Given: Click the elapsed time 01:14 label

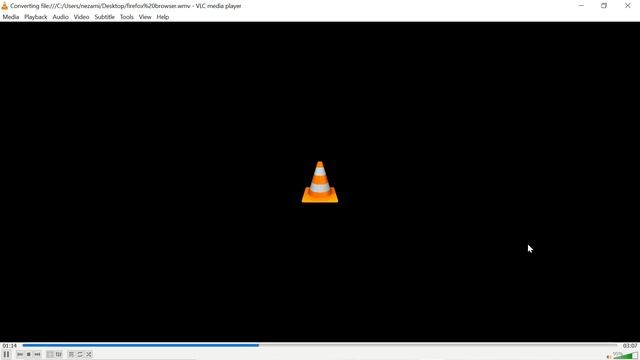Looking at the screenshot, I should coord(9,346).
